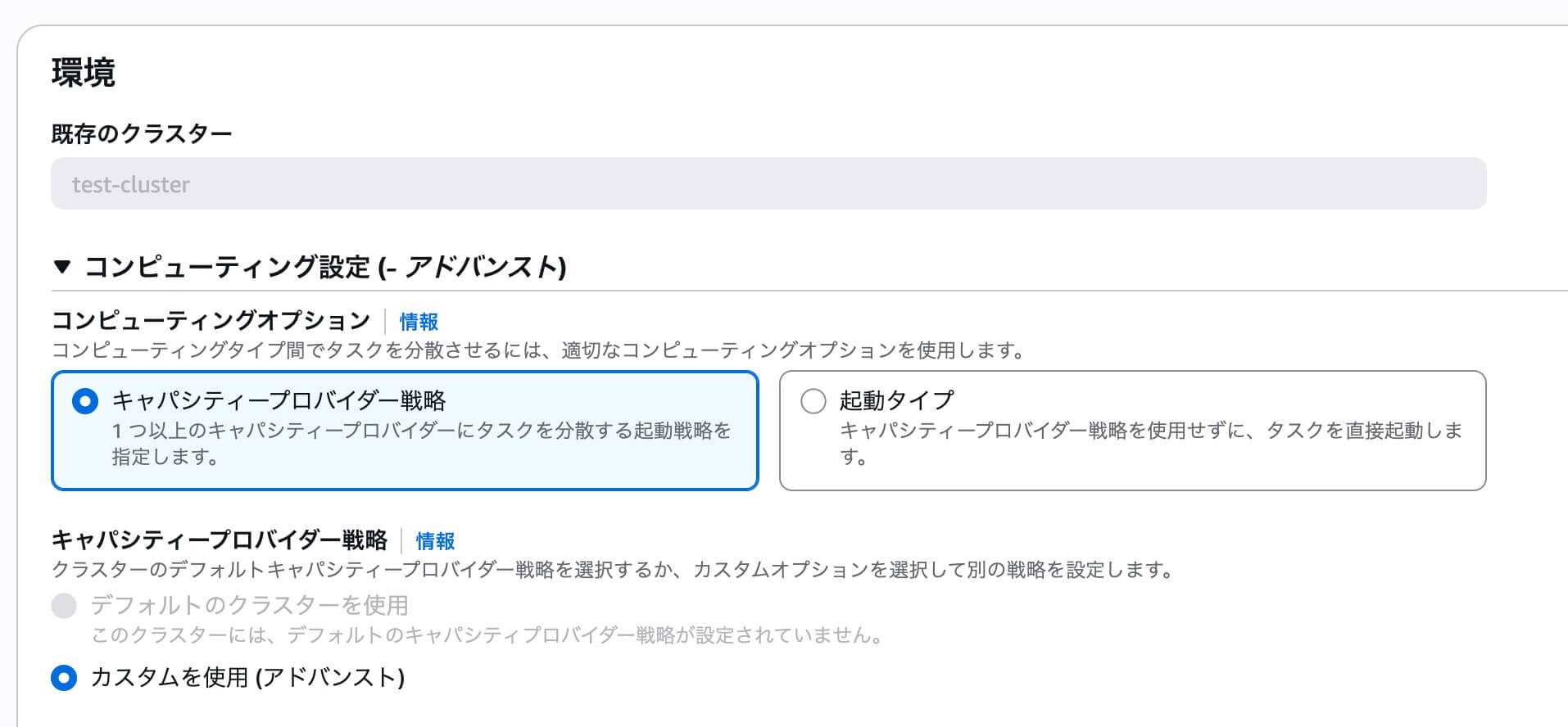Image resolution: width=1568 pixels, height=727 pixels.
Task: Click the disclosure triangle before コンピューティング設定
Action: 64,266
